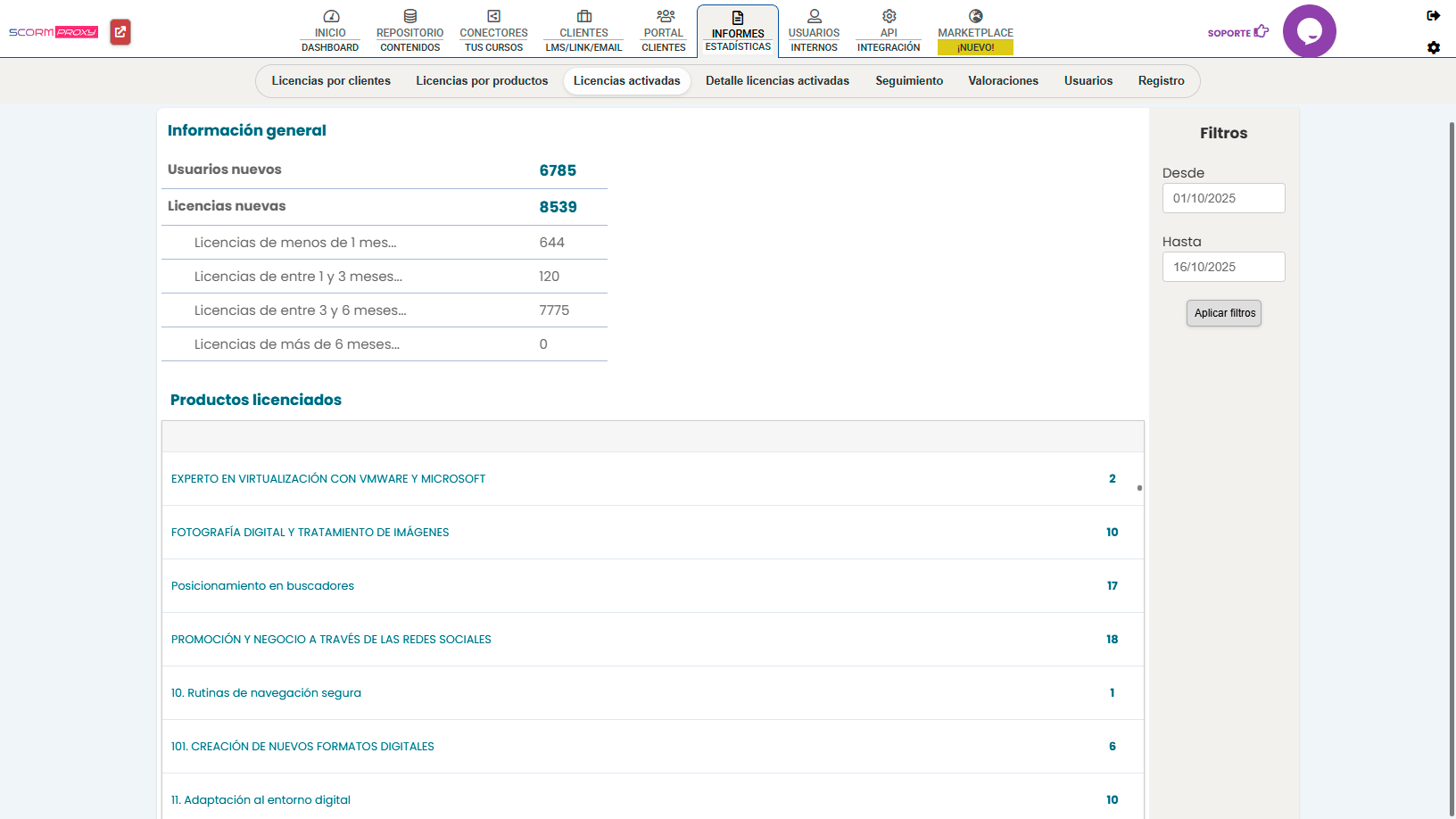
Task: Click the Conectores share icon
Action: click(493, 16)
